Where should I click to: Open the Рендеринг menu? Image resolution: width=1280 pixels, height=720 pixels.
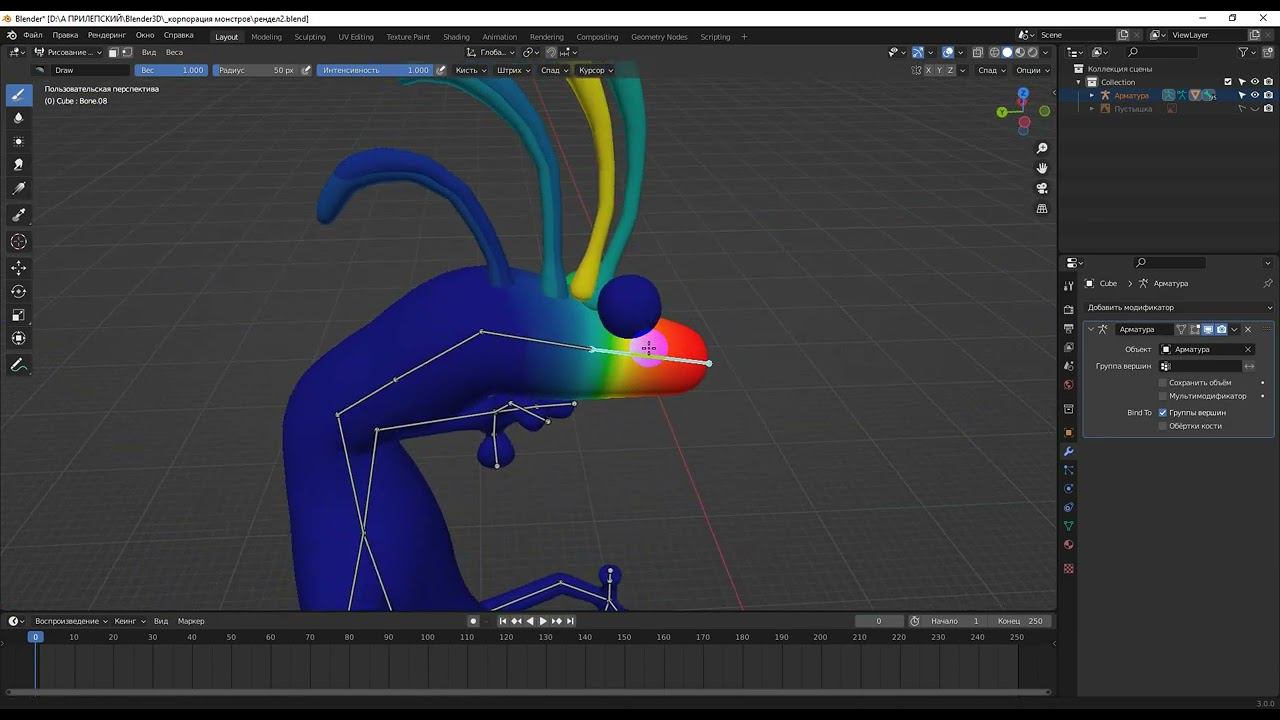click(107, 35)
